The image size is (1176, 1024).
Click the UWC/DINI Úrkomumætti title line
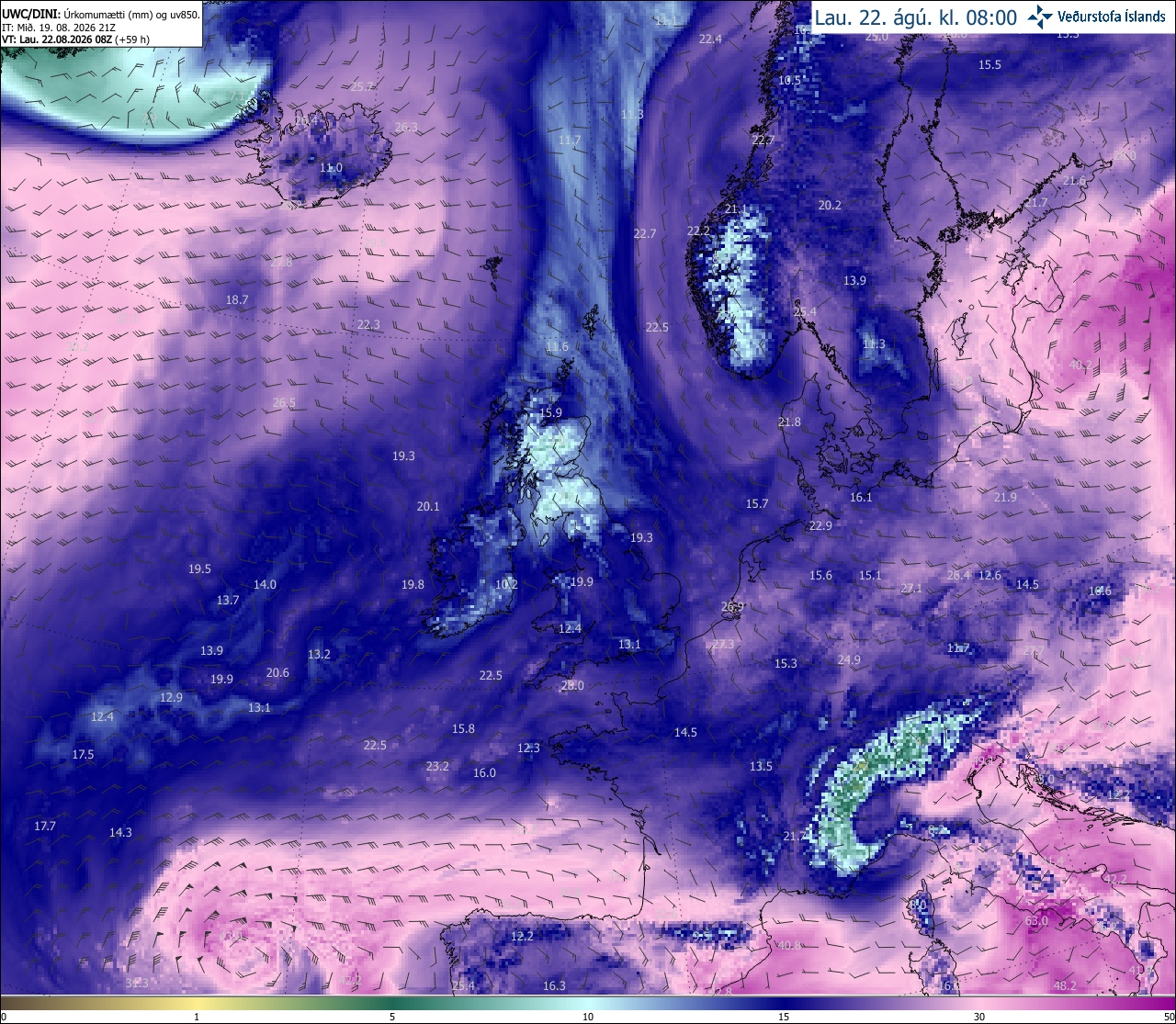[101, 15]
